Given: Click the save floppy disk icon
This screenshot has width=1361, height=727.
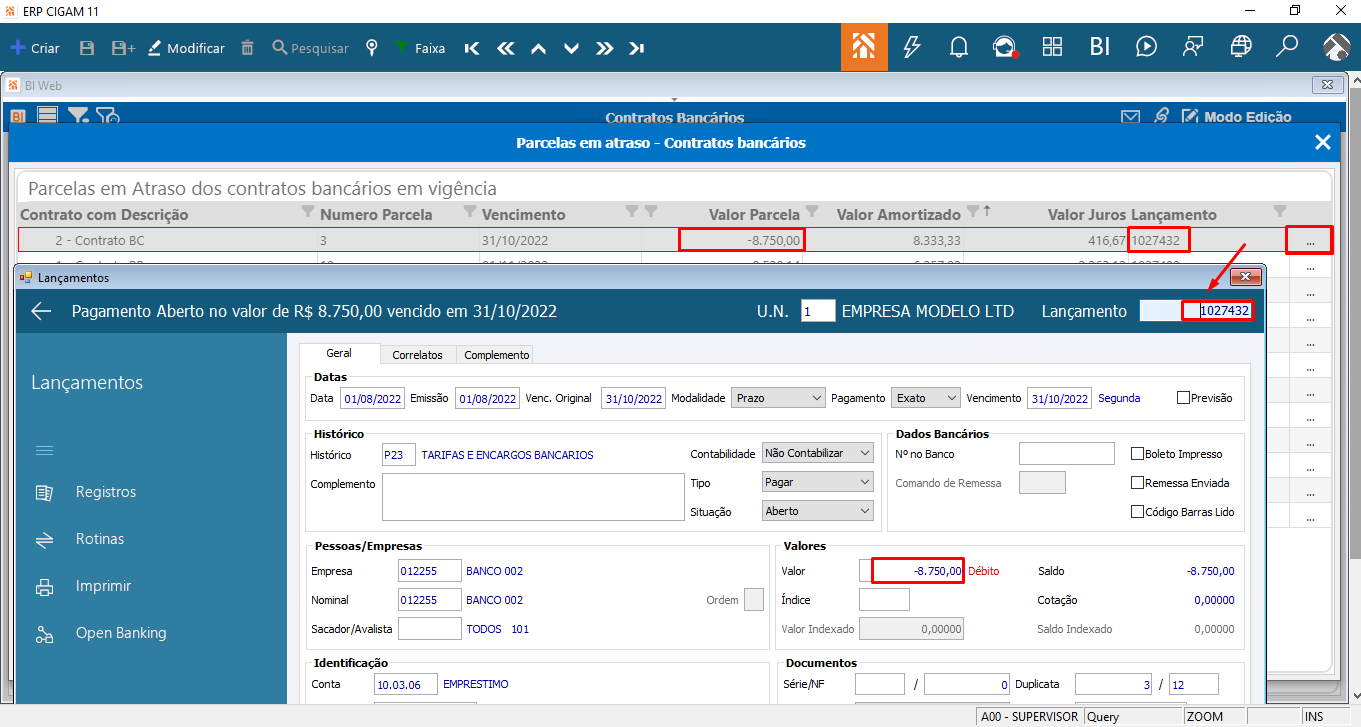Looking at the screenshot, I should (x=87, y=48).
